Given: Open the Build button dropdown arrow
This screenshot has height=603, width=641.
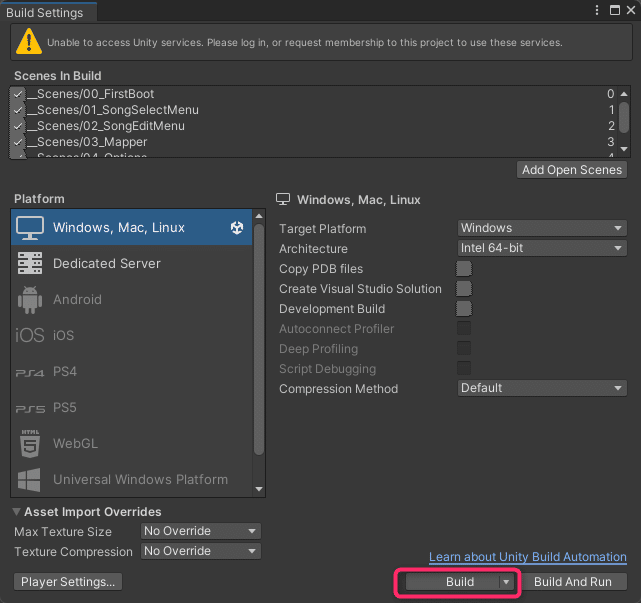Looking at the screenshot, I should click(x=507, y=582).
